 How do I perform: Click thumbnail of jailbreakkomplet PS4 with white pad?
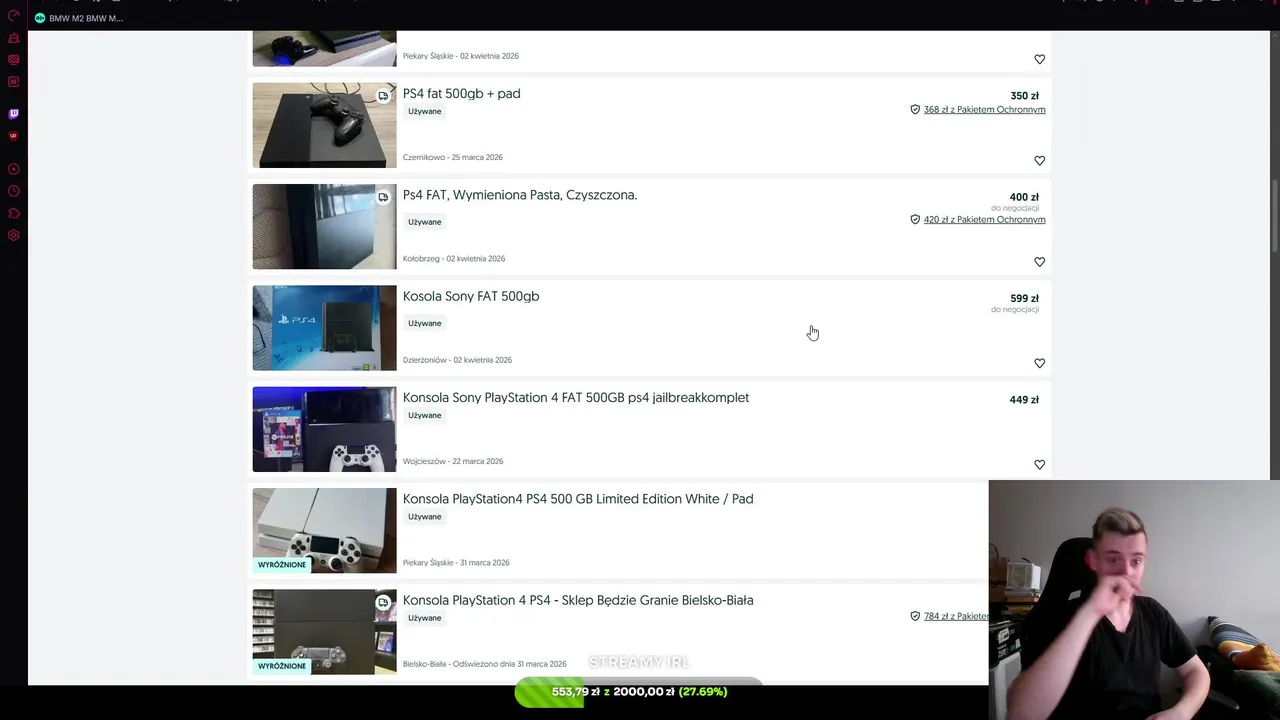(x=324, y=429)
